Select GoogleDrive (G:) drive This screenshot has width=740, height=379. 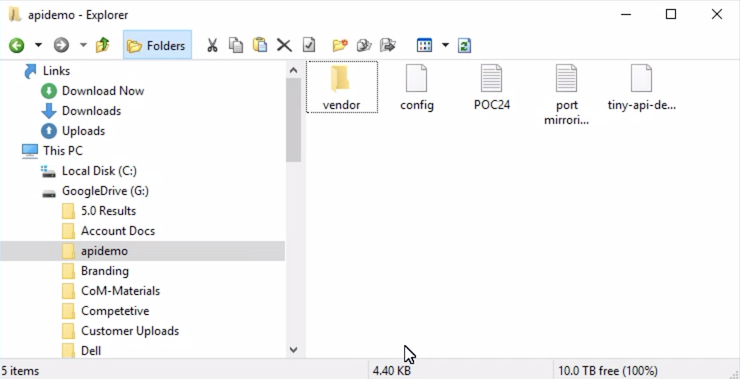click(x=105, y=191)
